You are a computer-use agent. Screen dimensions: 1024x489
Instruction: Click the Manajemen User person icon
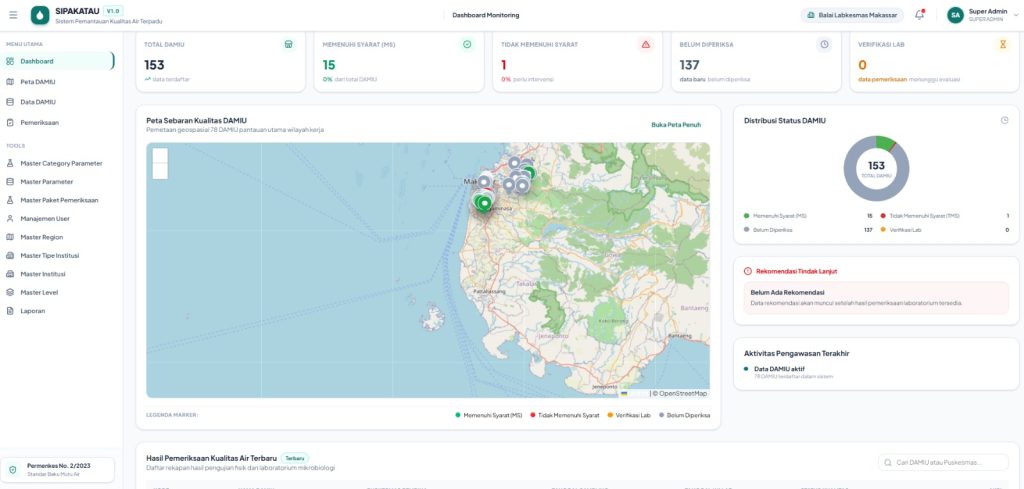pos(10,219)
